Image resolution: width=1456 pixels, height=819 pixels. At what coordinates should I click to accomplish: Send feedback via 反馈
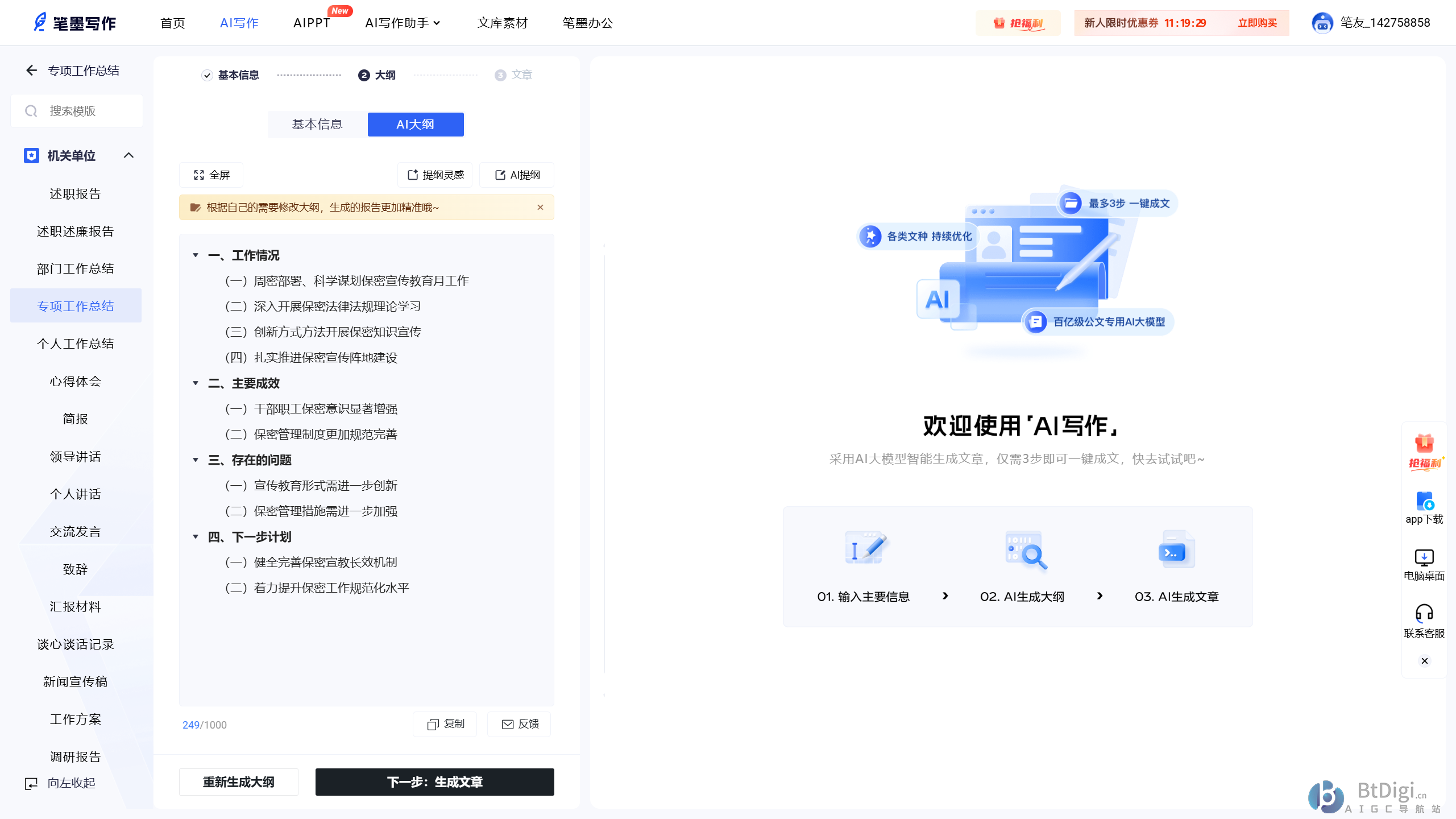[520, 724]
